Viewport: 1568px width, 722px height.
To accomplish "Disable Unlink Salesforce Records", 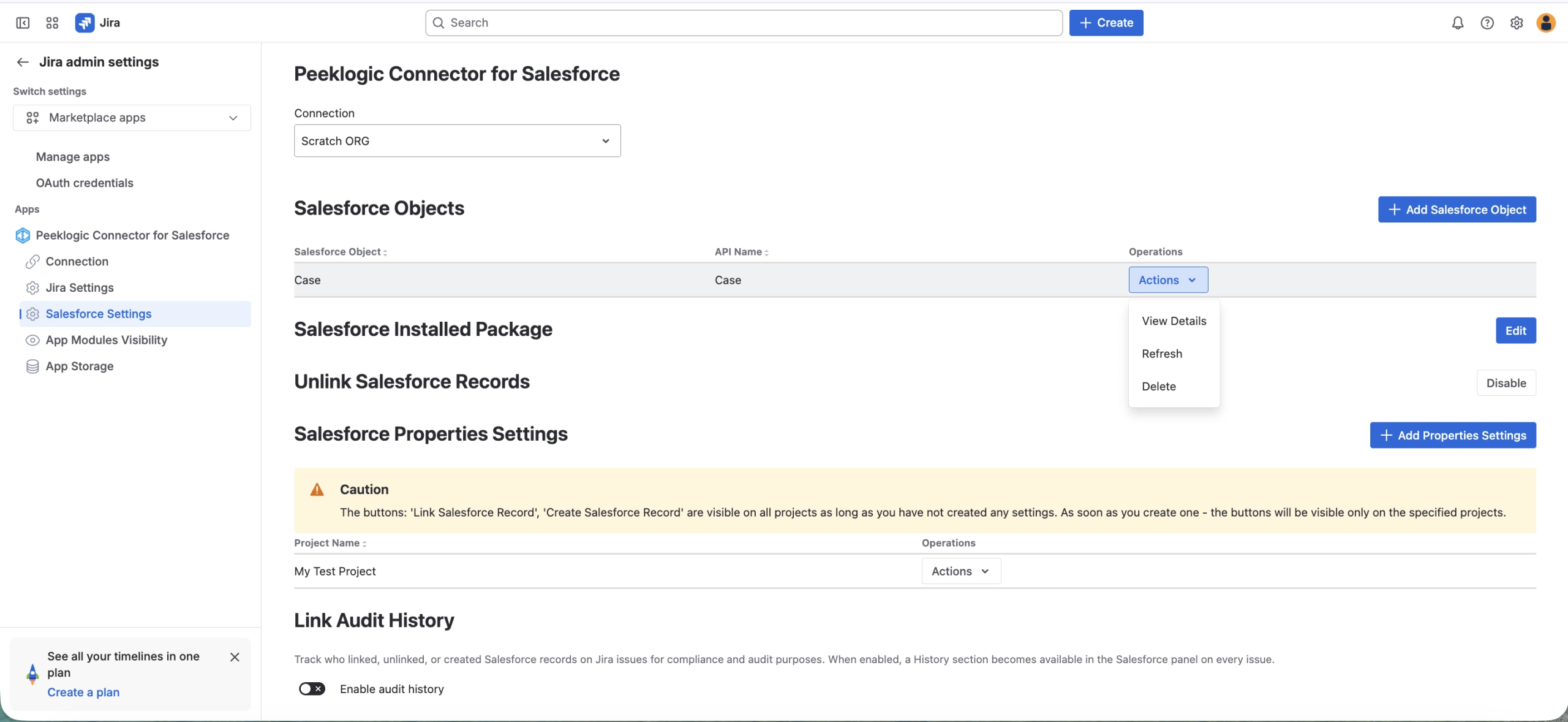I will 1506,383.
